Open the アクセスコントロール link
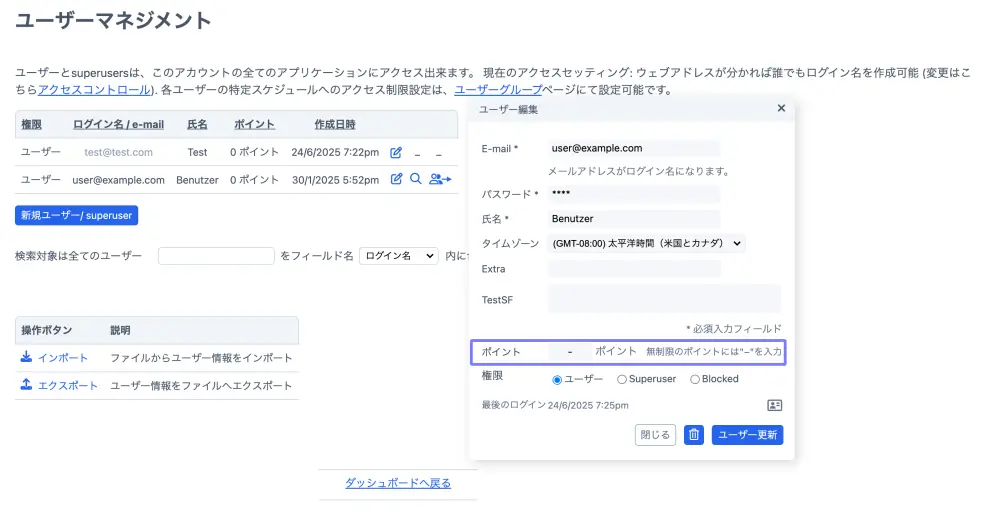Screen dimensions: 984x517 click(94, 90)
